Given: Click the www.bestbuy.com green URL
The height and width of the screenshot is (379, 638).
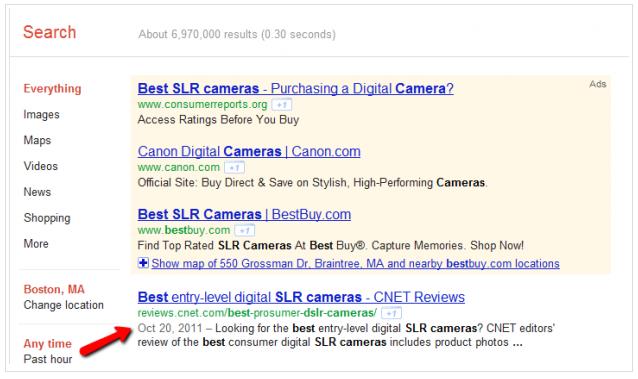Looking at the screenshot, I should click(184, 230).
